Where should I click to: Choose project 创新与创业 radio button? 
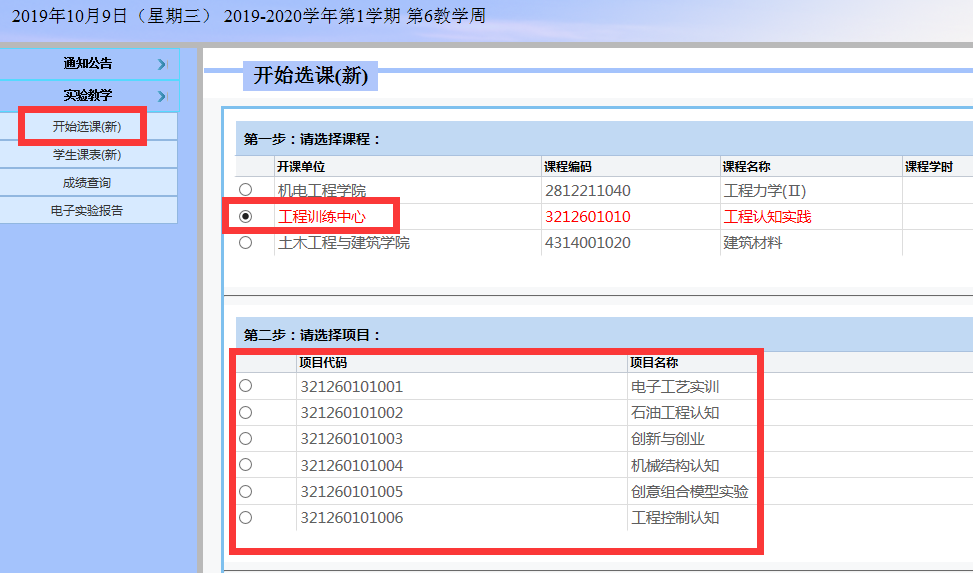point(245,438)
